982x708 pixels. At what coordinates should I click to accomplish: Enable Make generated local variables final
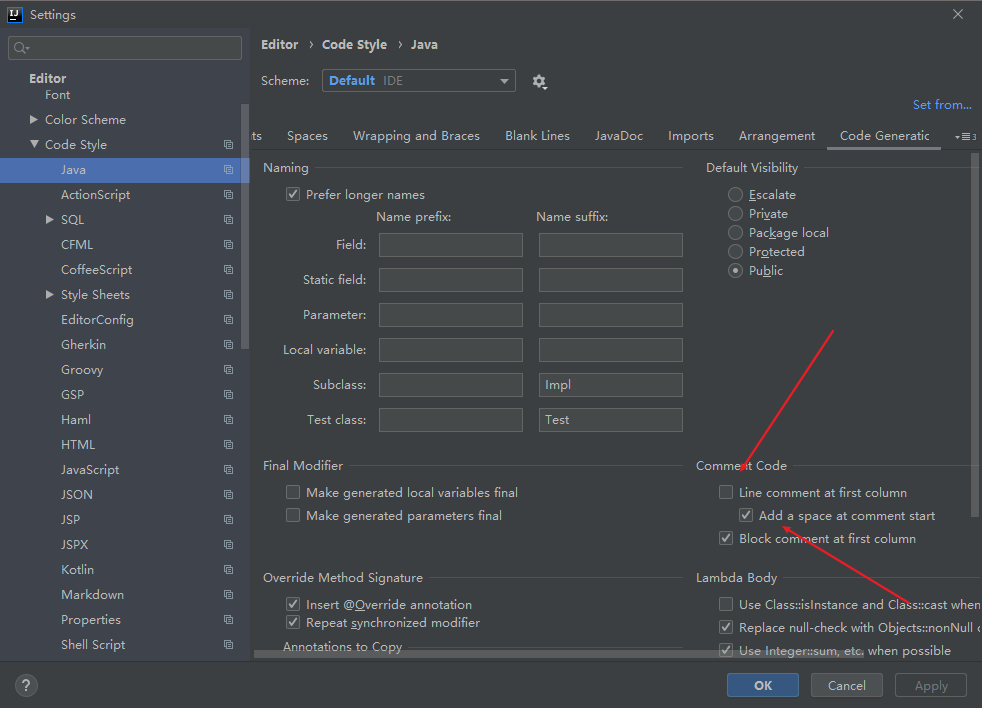click(292, 492)
